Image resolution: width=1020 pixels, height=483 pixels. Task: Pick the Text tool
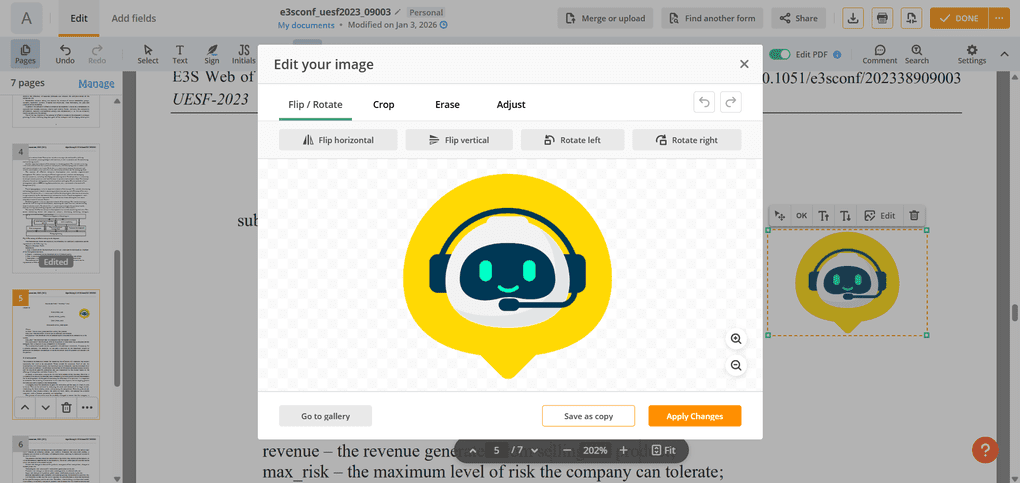pos(180,54)
